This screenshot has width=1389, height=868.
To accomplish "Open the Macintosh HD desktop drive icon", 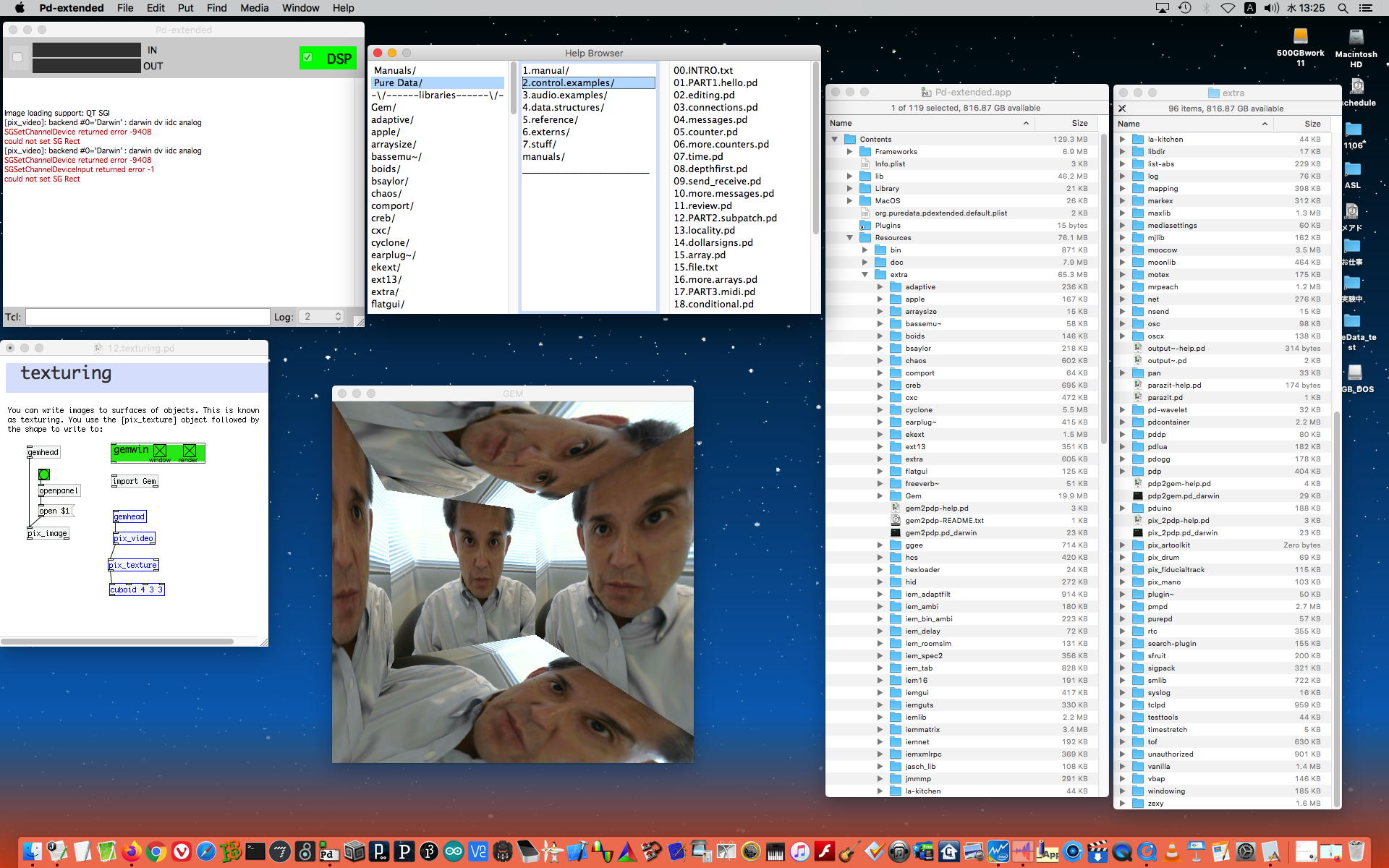I will (x=1356, y=39).
